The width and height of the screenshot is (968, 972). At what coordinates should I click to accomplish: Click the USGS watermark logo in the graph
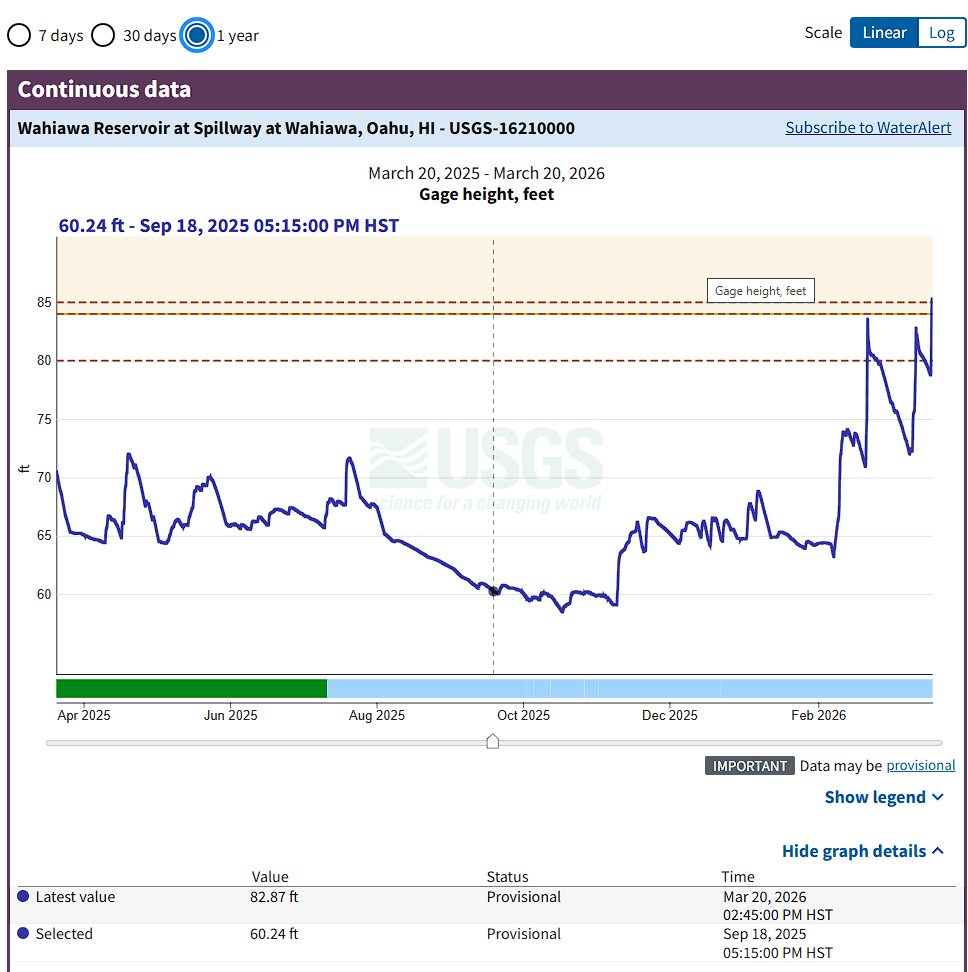pyautogui.click(x=487, y=467)
